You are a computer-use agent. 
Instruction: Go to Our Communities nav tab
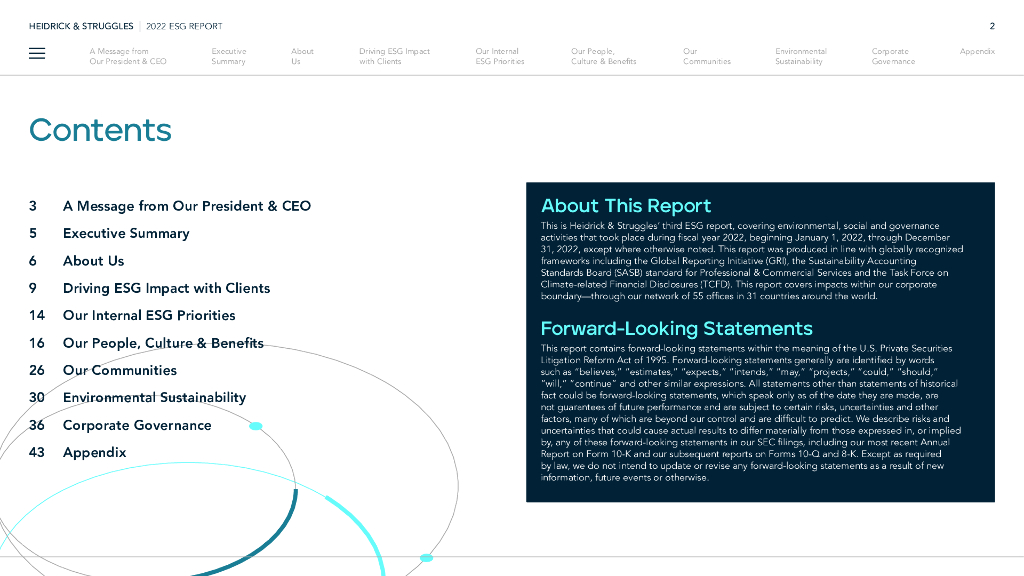(x=707, y=56)
